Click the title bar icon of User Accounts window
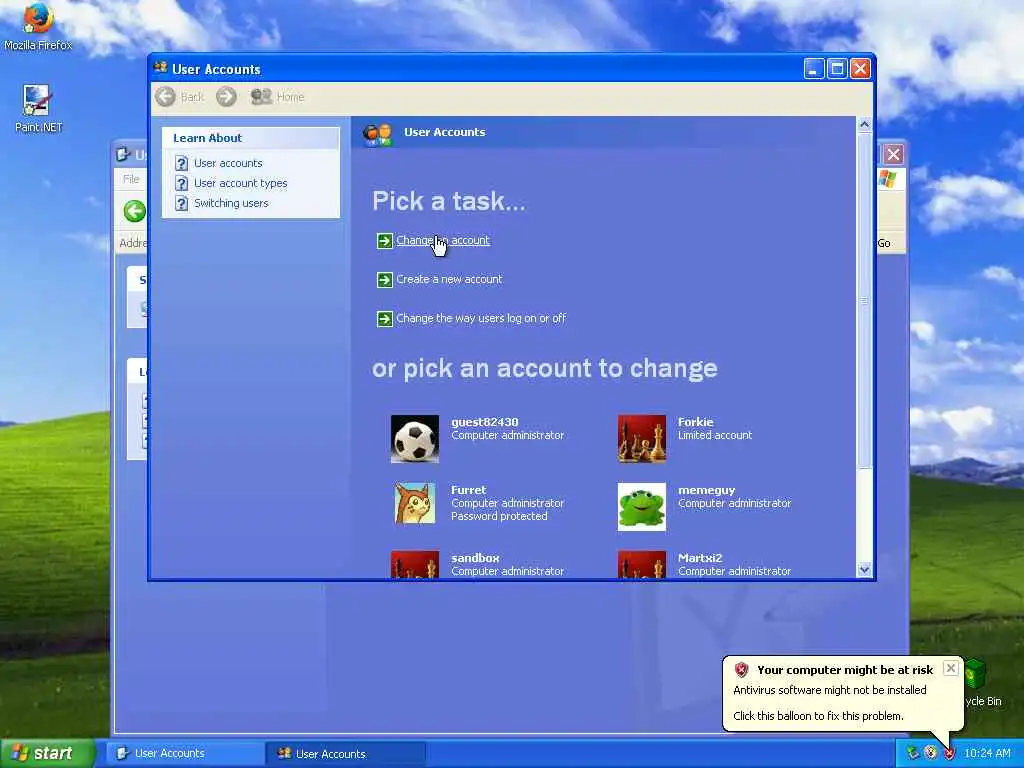Screen dimensions: 1024x768 tap(161, 68)
